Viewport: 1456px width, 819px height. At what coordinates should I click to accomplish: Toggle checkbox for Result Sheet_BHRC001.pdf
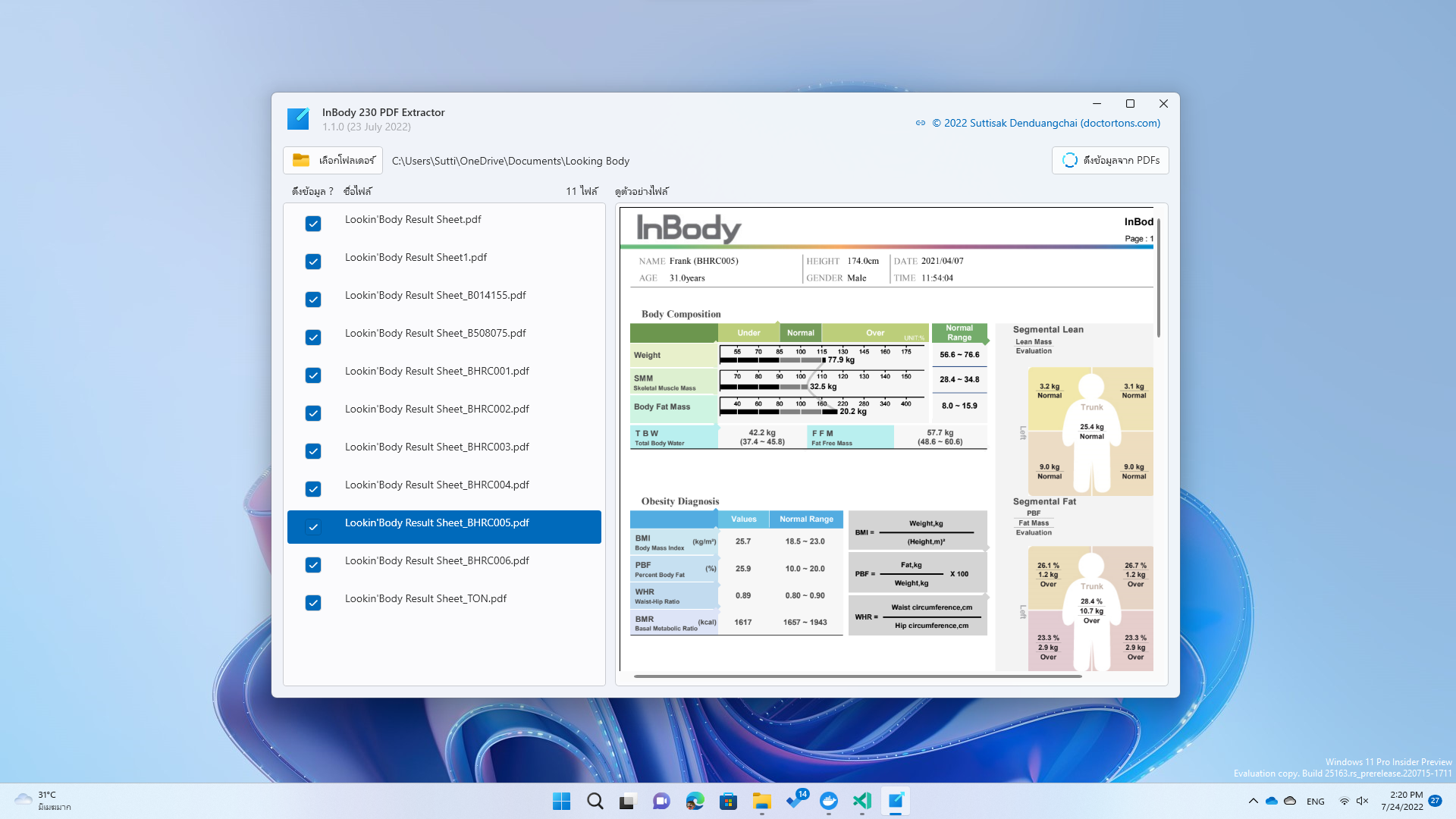click(313, 375)
